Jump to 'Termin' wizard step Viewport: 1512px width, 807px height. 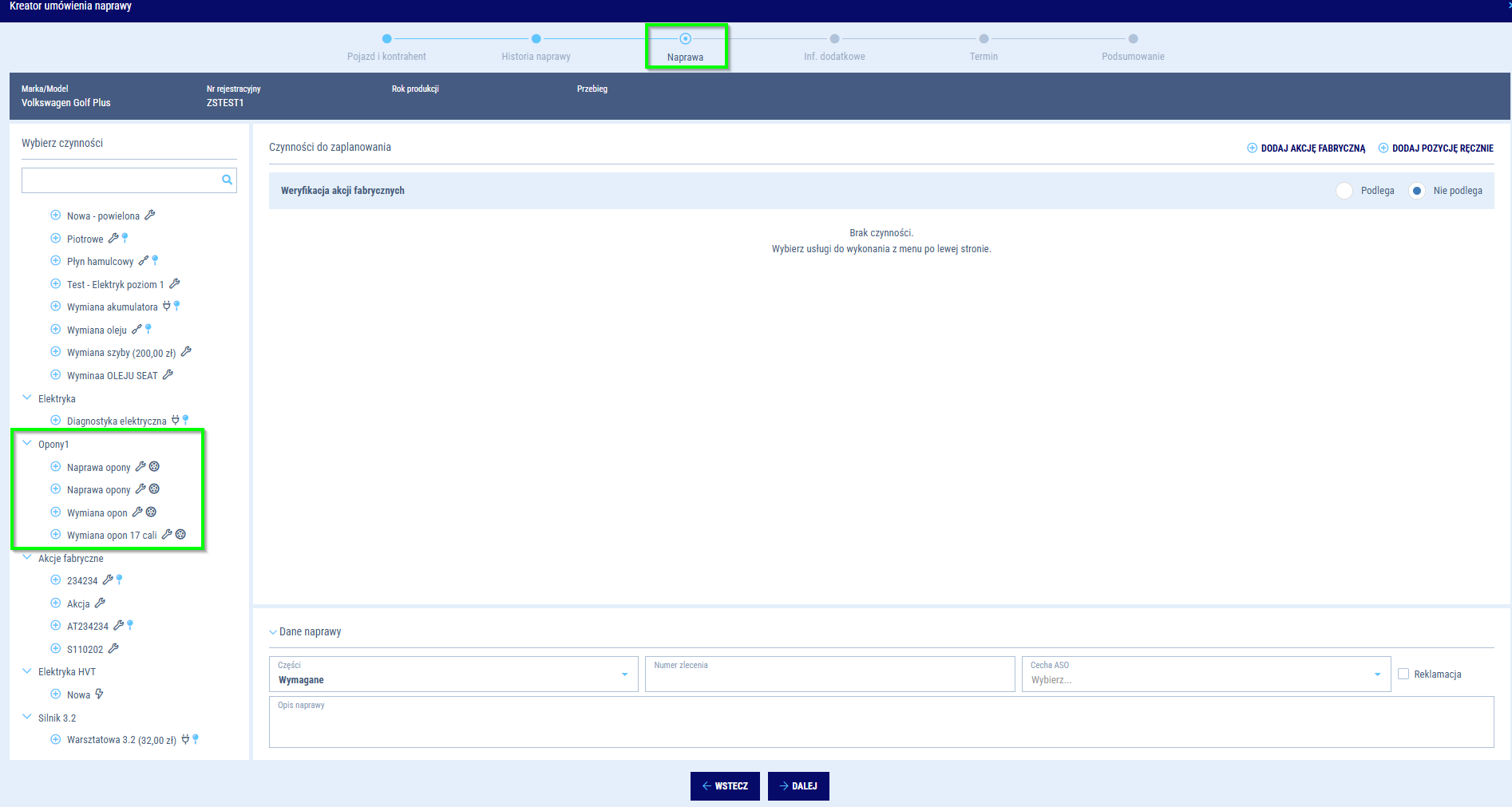[x=984, y=39]
